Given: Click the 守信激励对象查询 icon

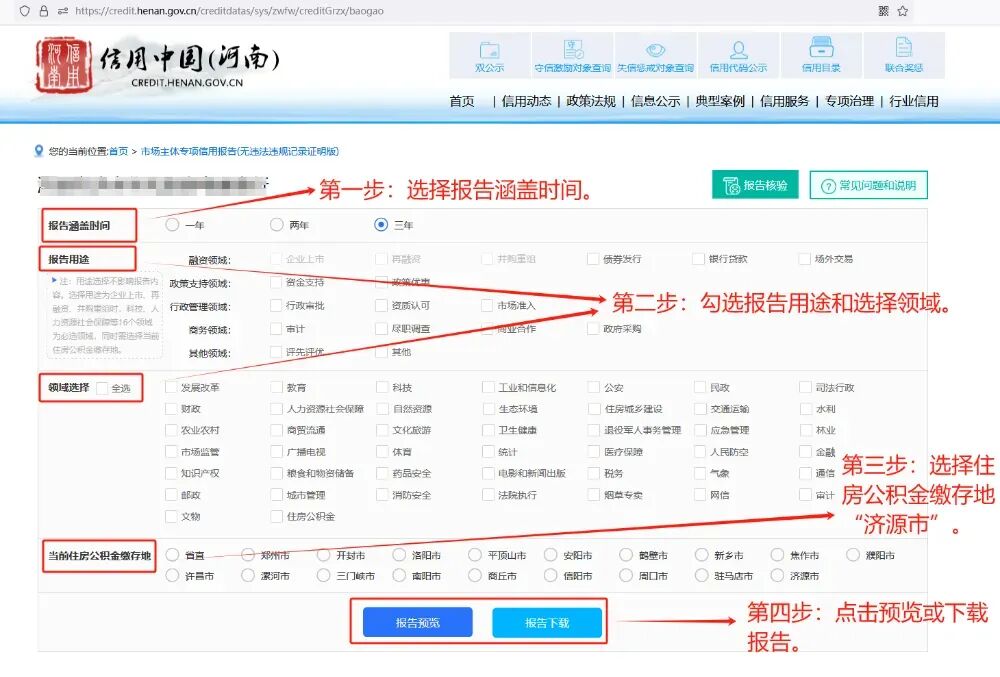Looking at the screenshot, I should click(x=573, y=50).
